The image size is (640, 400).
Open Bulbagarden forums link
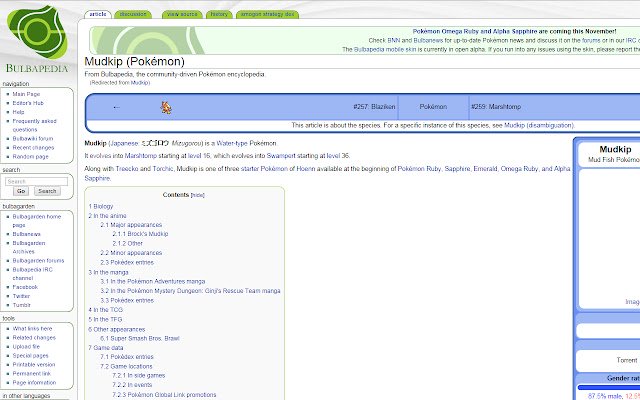(38, 261)
